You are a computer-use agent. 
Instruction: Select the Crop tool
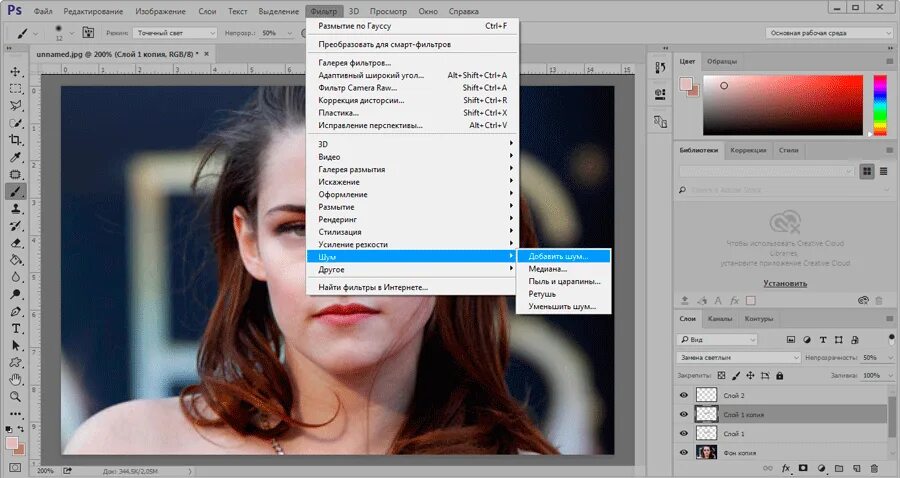click(x=15, y=140)
